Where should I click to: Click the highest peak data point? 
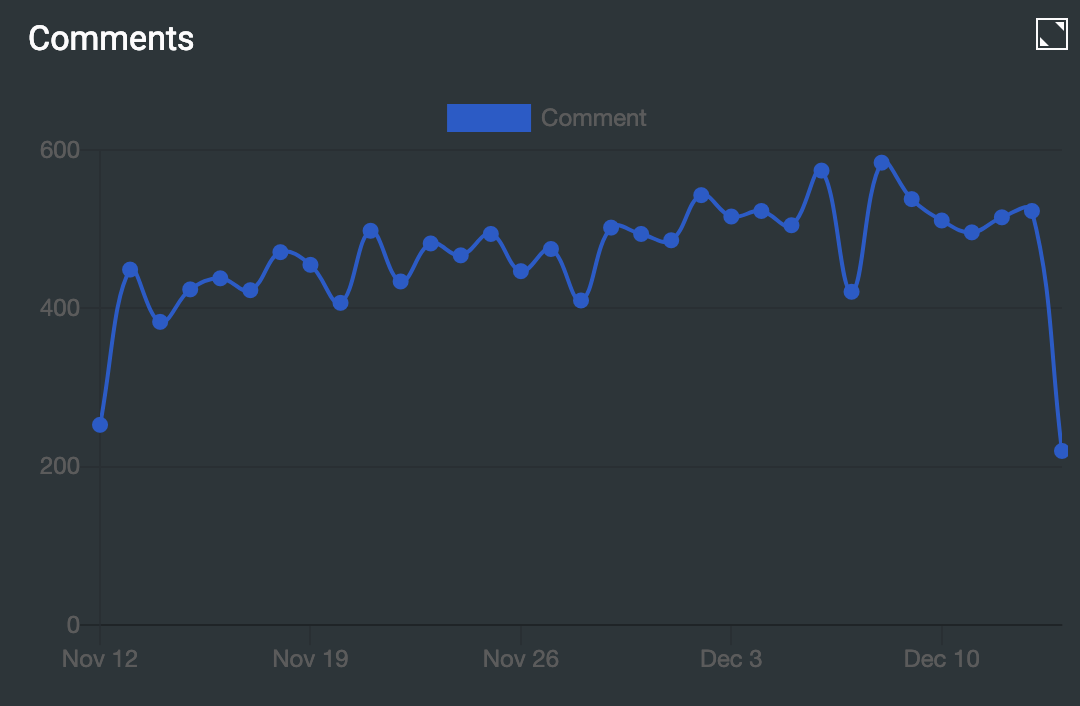(x=881, y=162)
